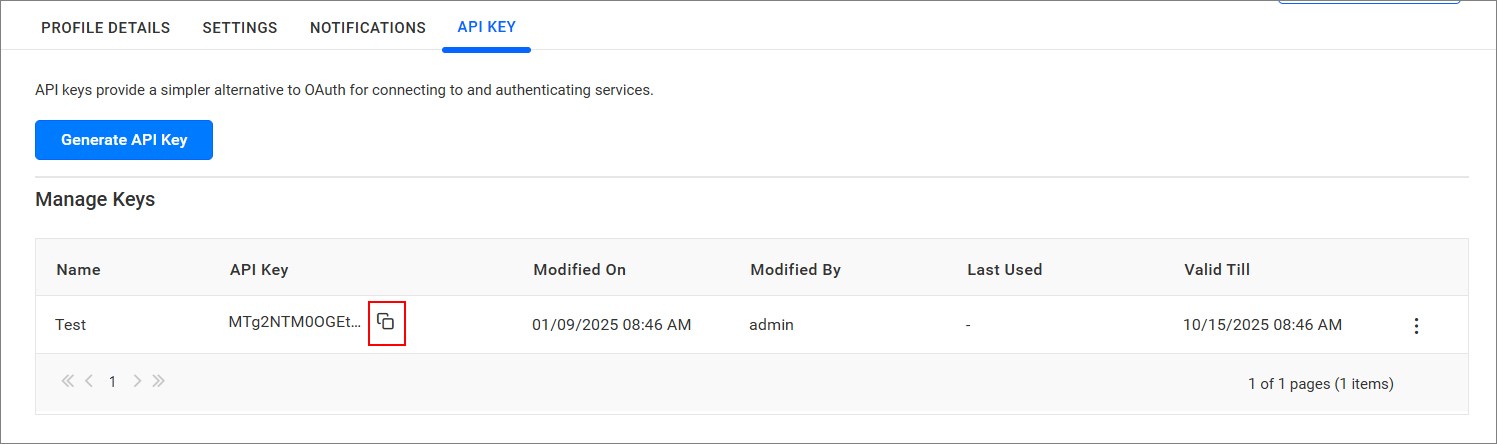Click the Modified By column header
1497x444 pixels.
[x=795, y=269]
